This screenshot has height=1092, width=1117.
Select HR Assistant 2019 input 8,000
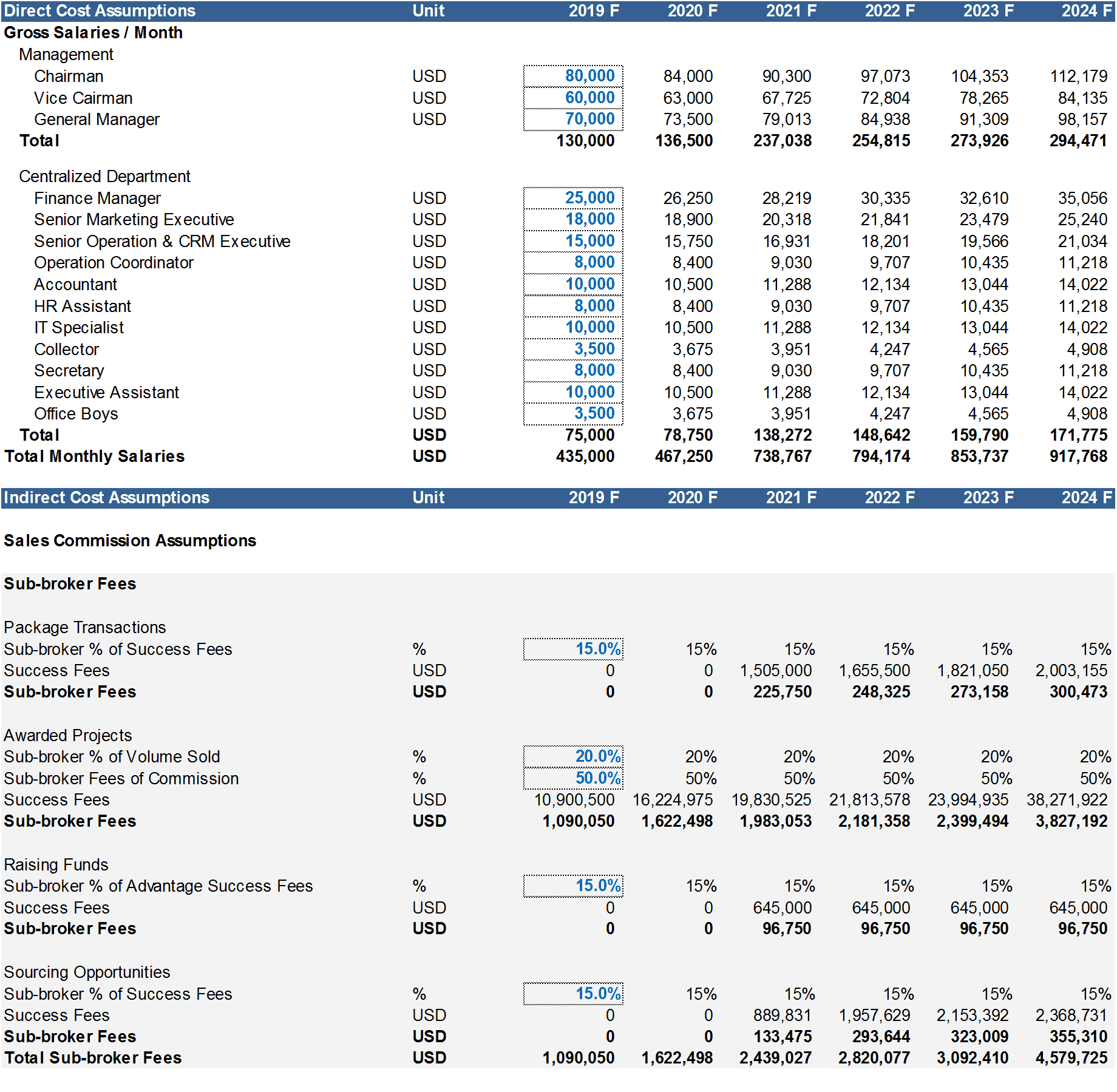[x=573, y=306]
